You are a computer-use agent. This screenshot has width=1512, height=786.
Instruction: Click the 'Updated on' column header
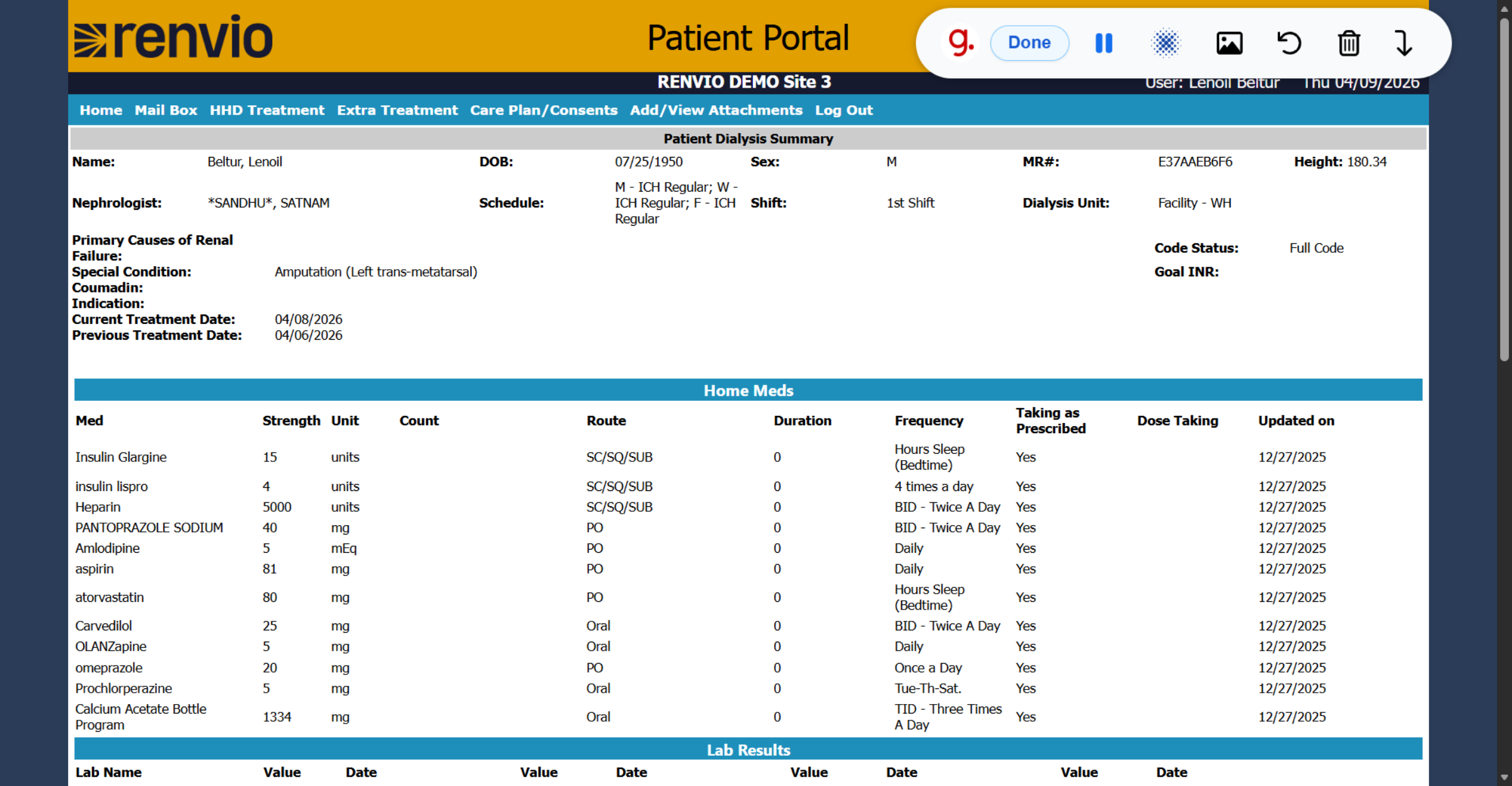[x=1296, y=420]
